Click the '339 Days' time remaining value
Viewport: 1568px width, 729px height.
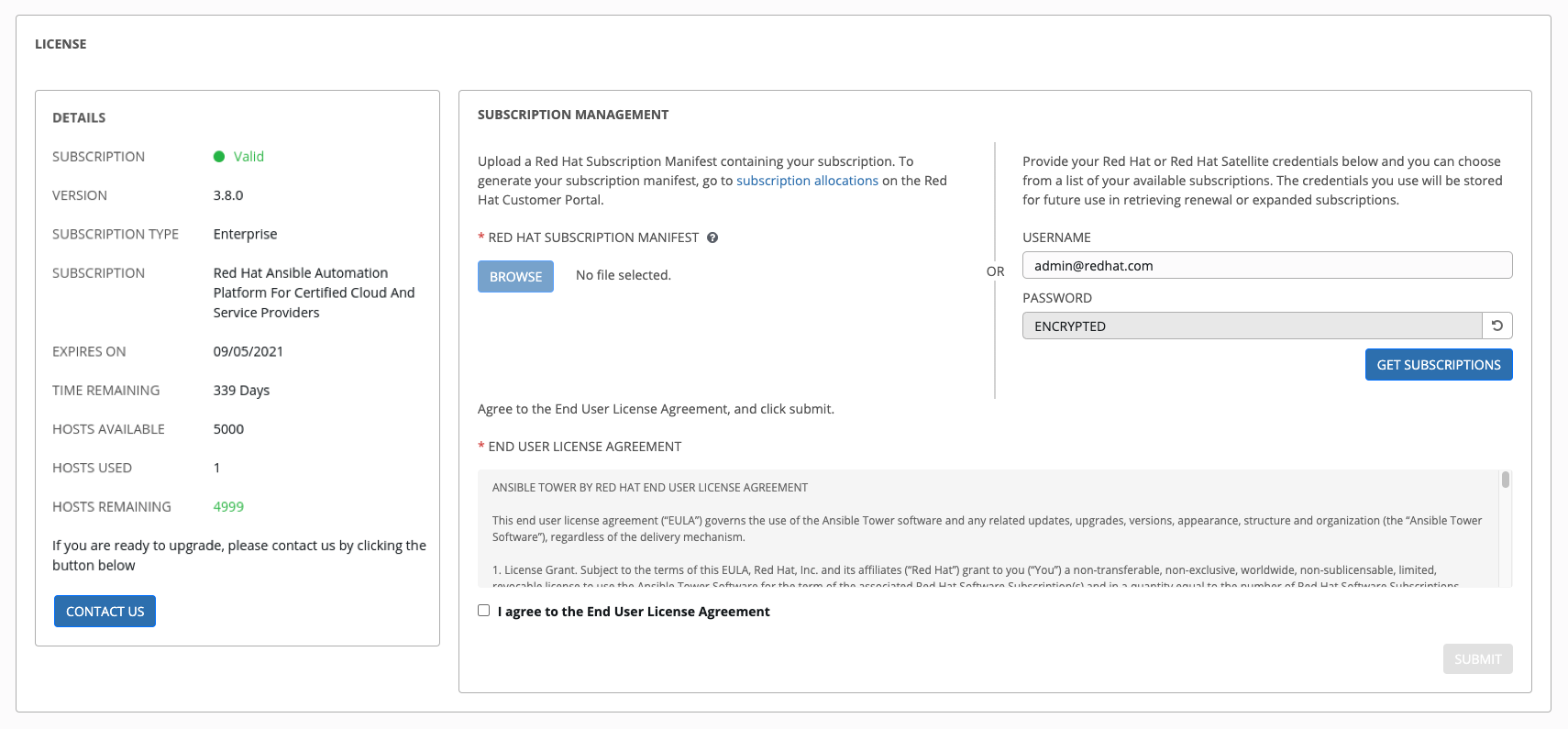tap(241, 390)
